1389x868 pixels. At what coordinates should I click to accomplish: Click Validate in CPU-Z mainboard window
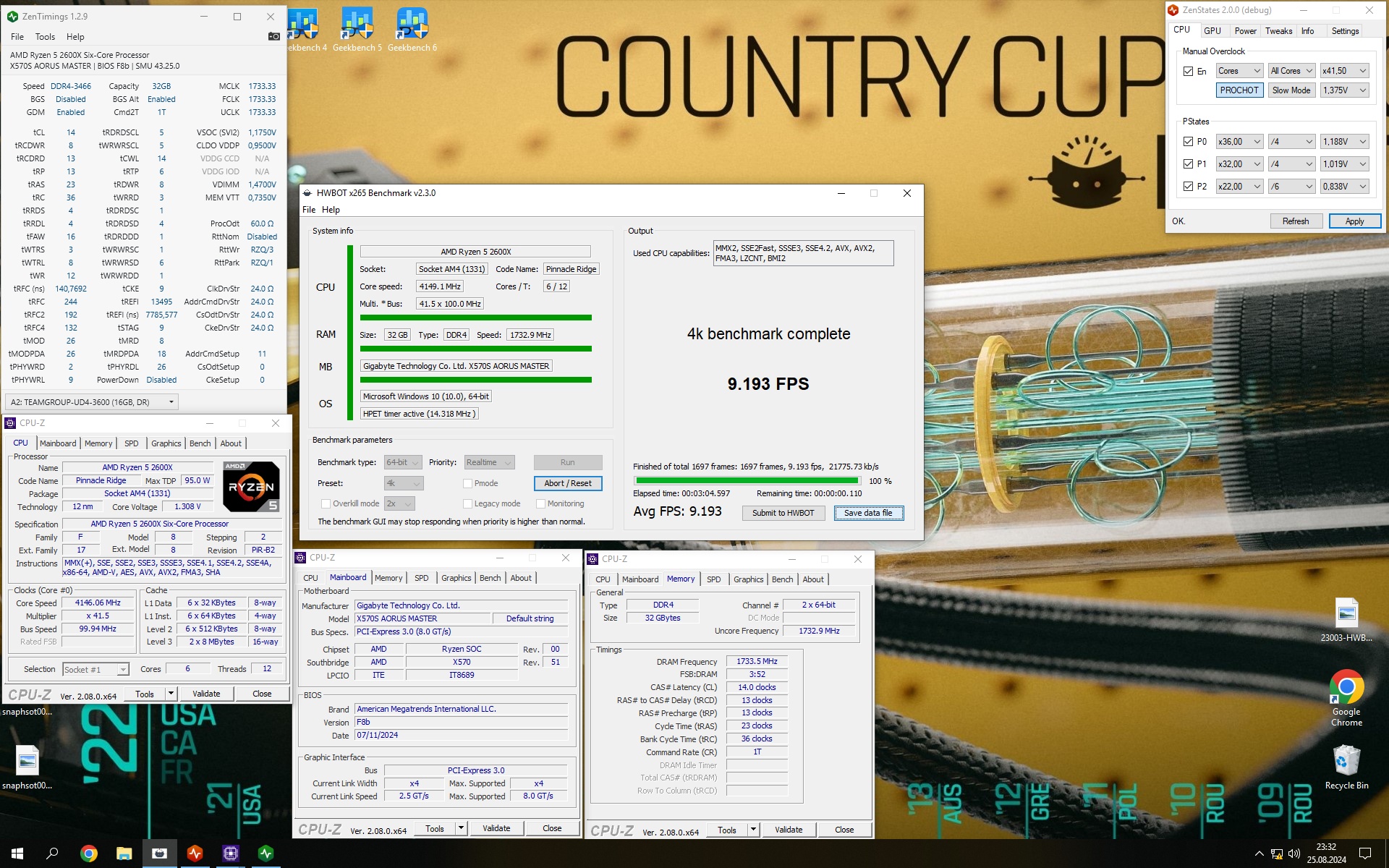tap(496, 828)
